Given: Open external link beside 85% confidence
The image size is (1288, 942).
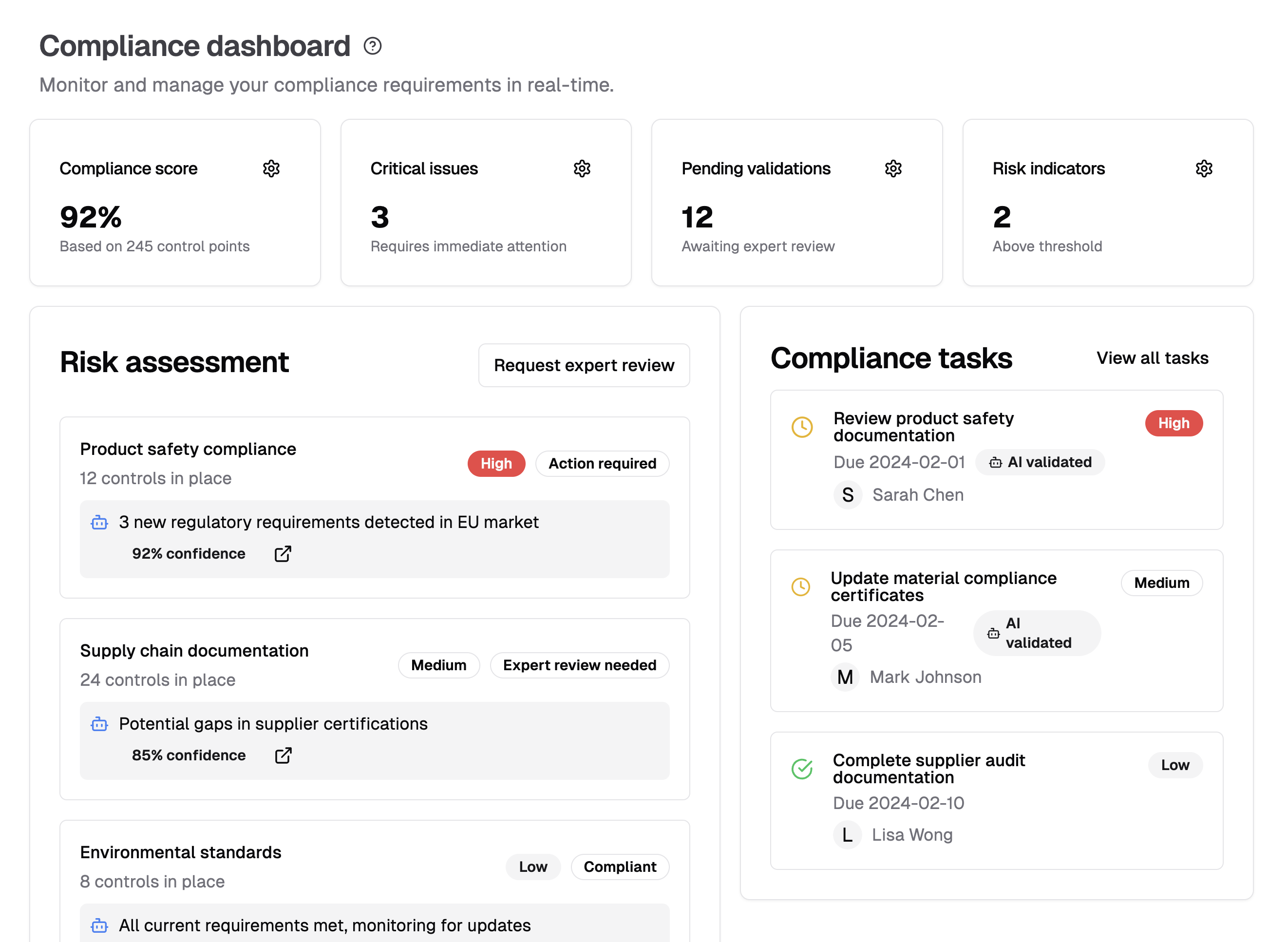Looking at the screenshot, I should click(x=283, y=755).
